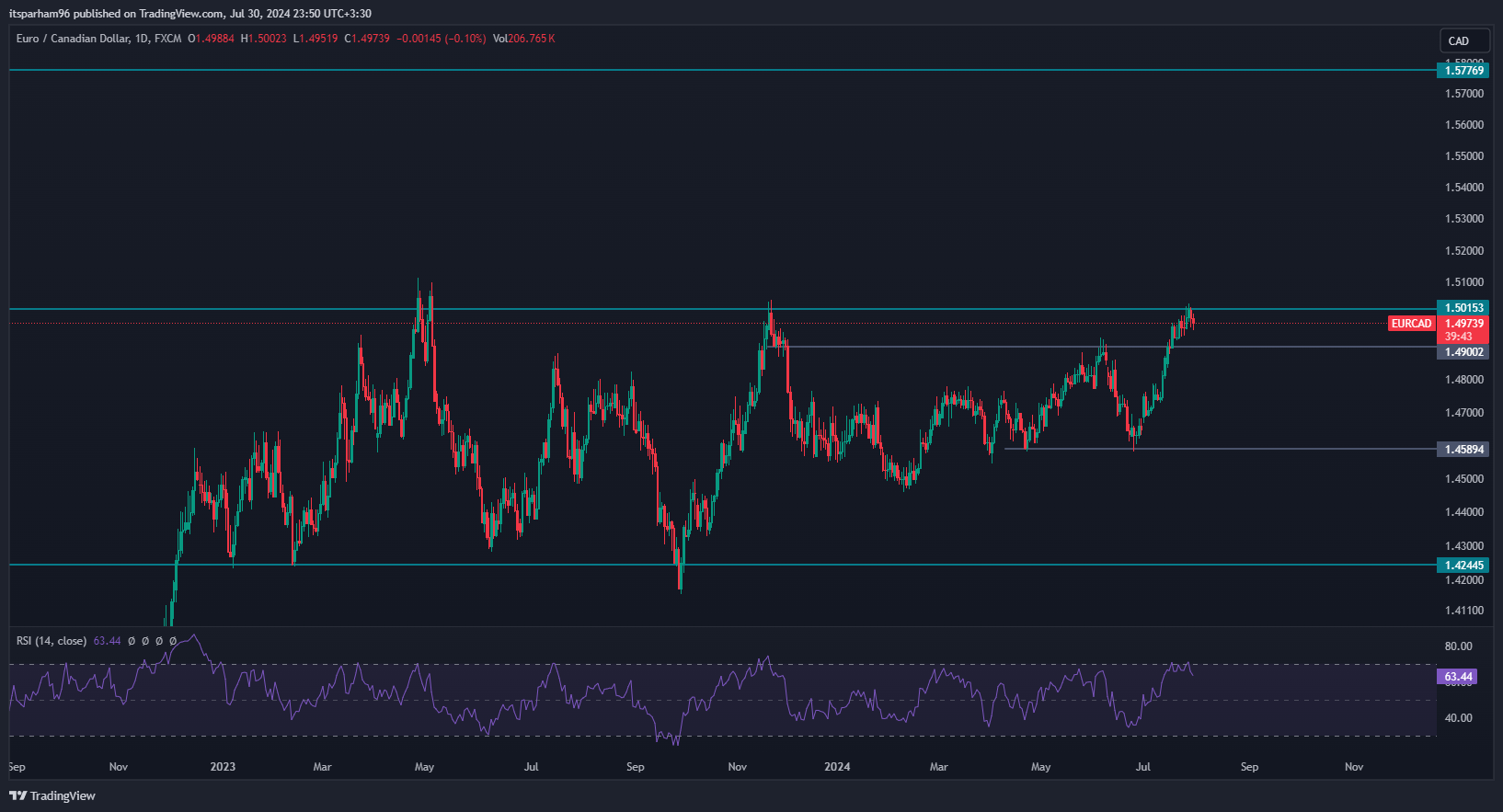The height and width of the screenshot is (812, 1503).
Task: Open the RSI (14, close) indicator legend
Action: coord(52,641)
